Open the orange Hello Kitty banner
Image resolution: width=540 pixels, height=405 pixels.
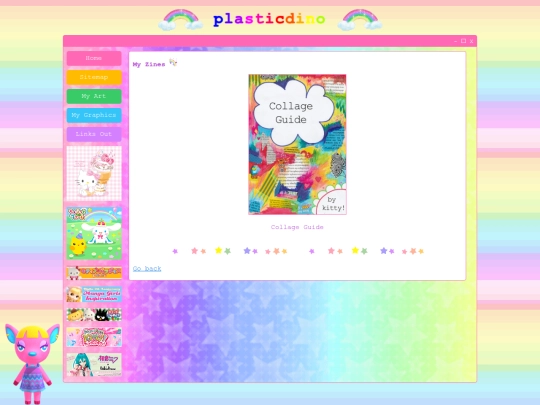point(94,272)
